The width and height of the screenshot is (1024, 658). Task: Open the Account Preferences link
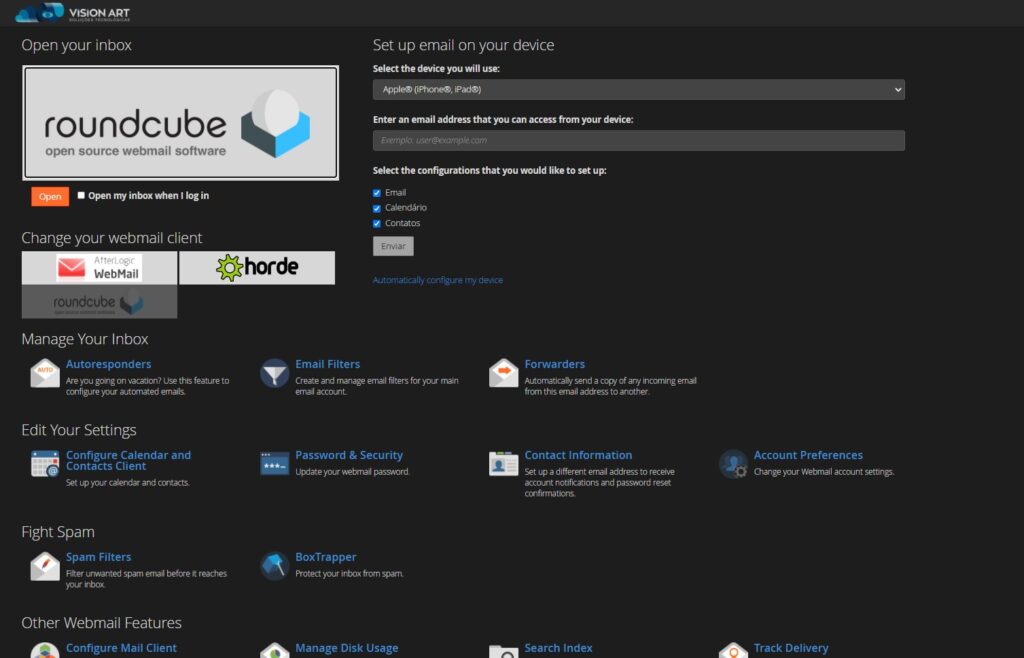point(808,455)
